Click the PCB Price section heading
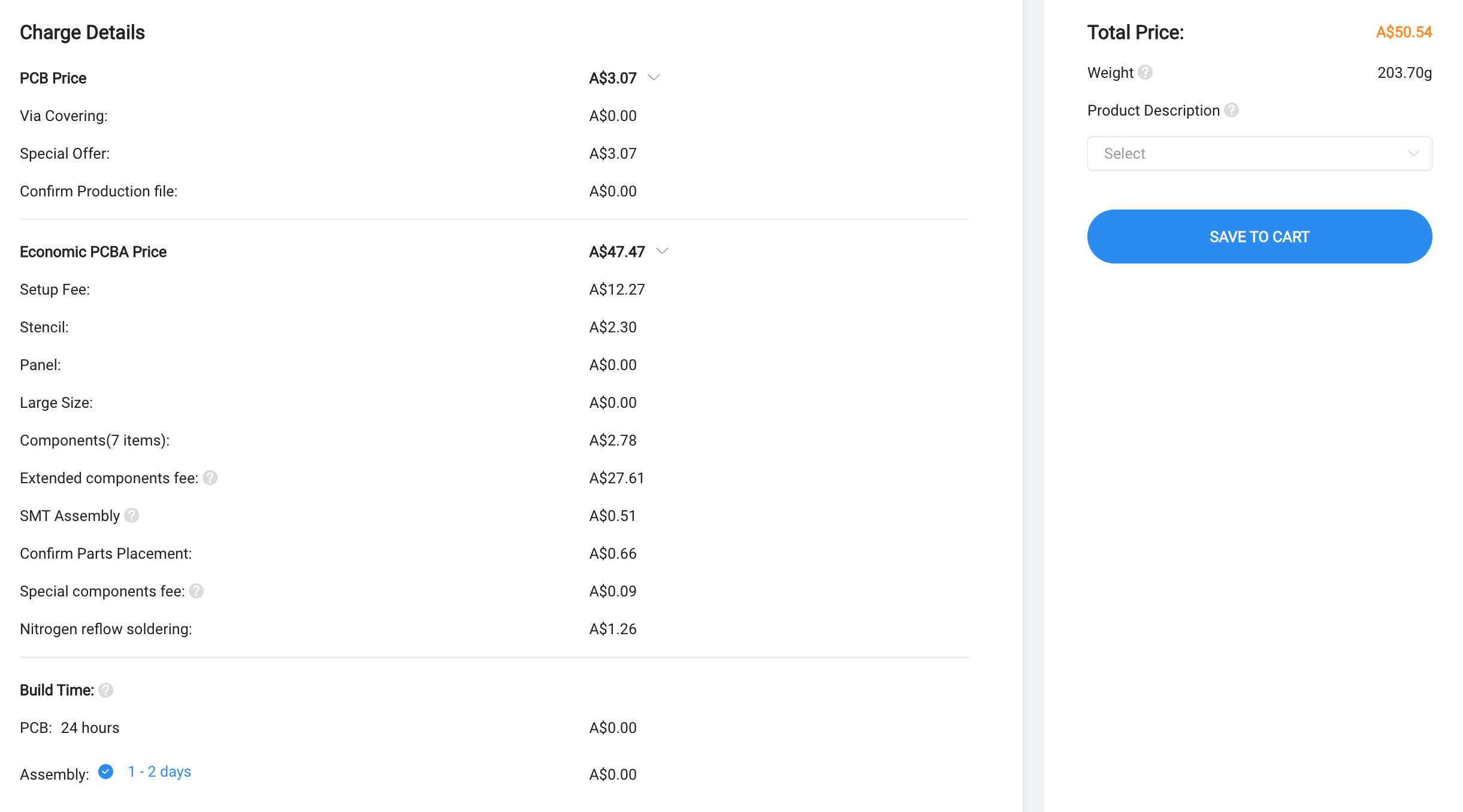Image resolution: width=1463 pixels, height=812 pixels. (53, 78)
